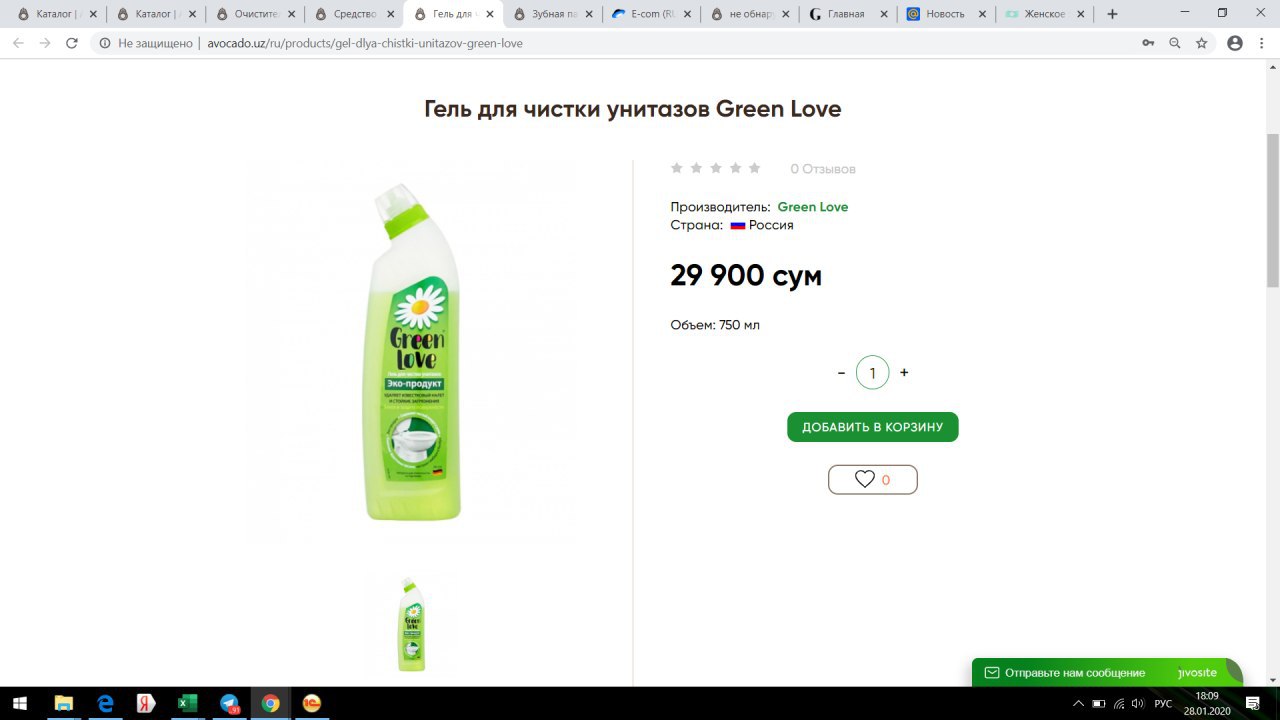Viewport: 1280px width, 720px height.
Task: Close the 'Зубная па' tab
Action: 588,14
